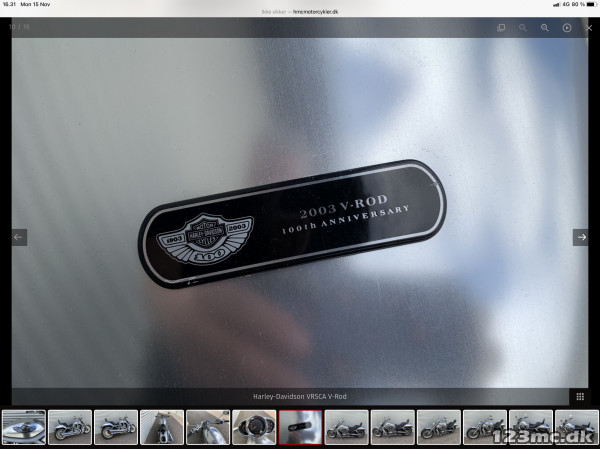Start the slideshow with play icon
The image size is (600, 449).
567,28
